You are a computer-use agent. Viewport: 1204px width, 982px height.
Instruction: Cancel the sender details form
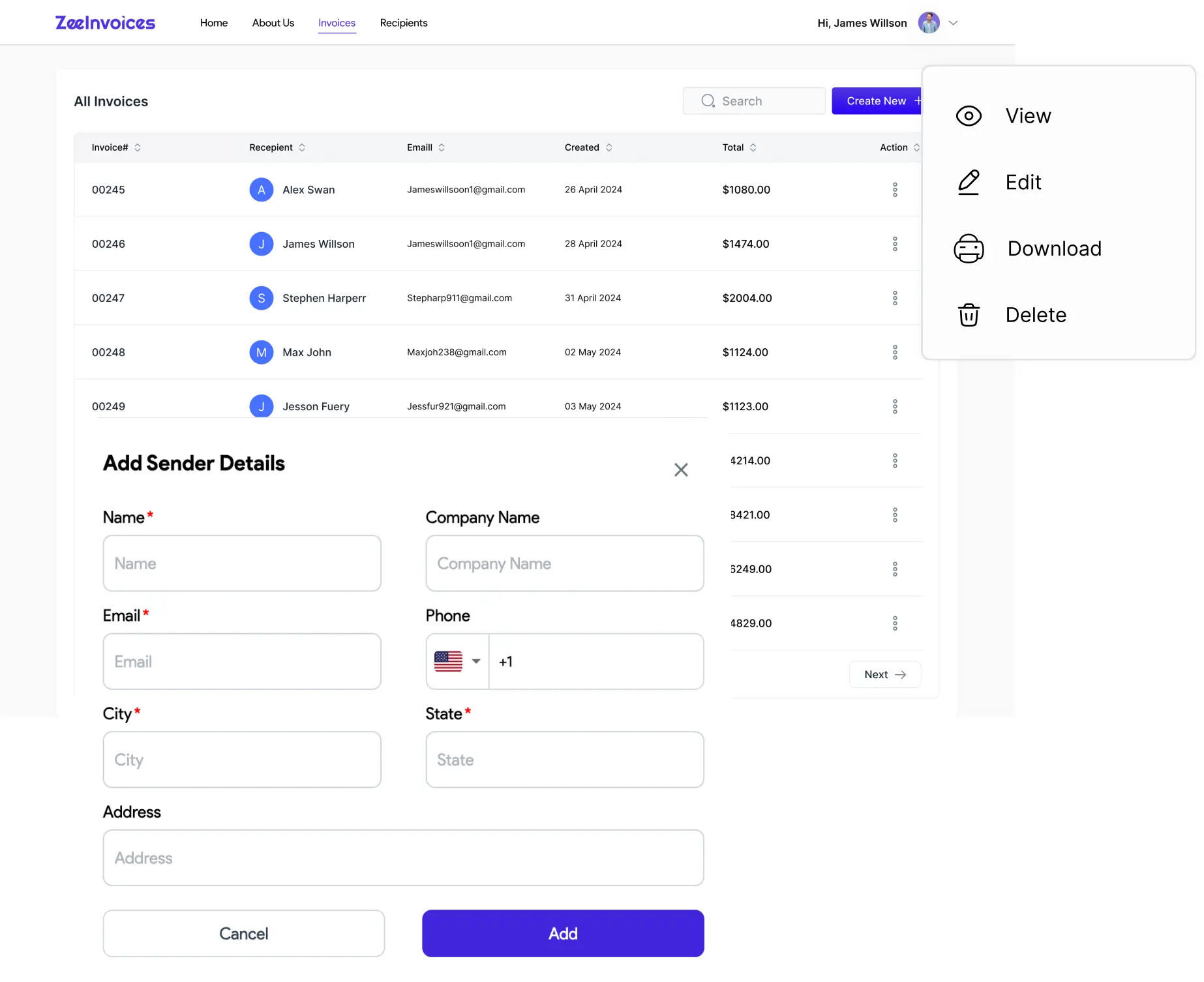244,933
